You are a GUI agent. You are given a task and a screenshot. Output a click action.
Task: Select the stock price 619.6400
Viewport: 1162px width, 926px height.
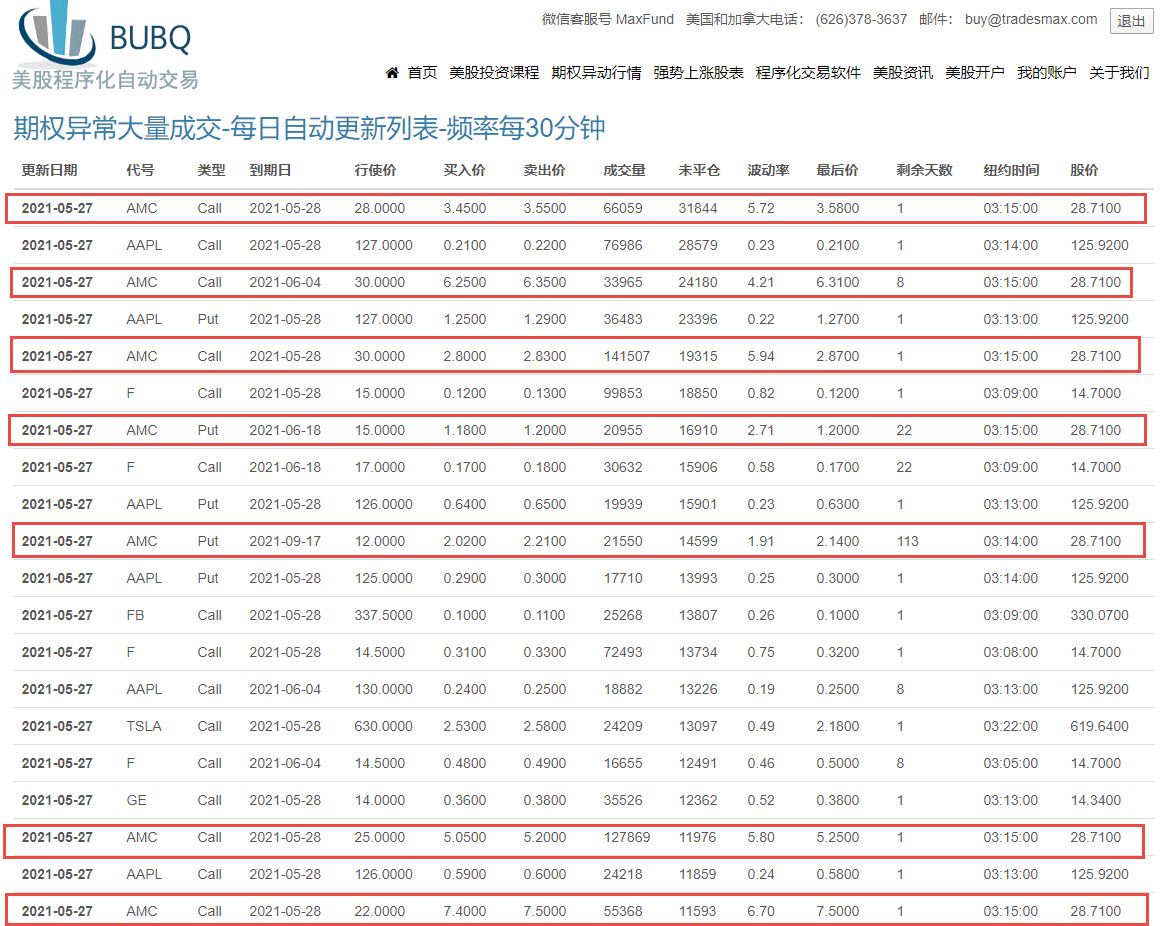(x=1100, y=727)
